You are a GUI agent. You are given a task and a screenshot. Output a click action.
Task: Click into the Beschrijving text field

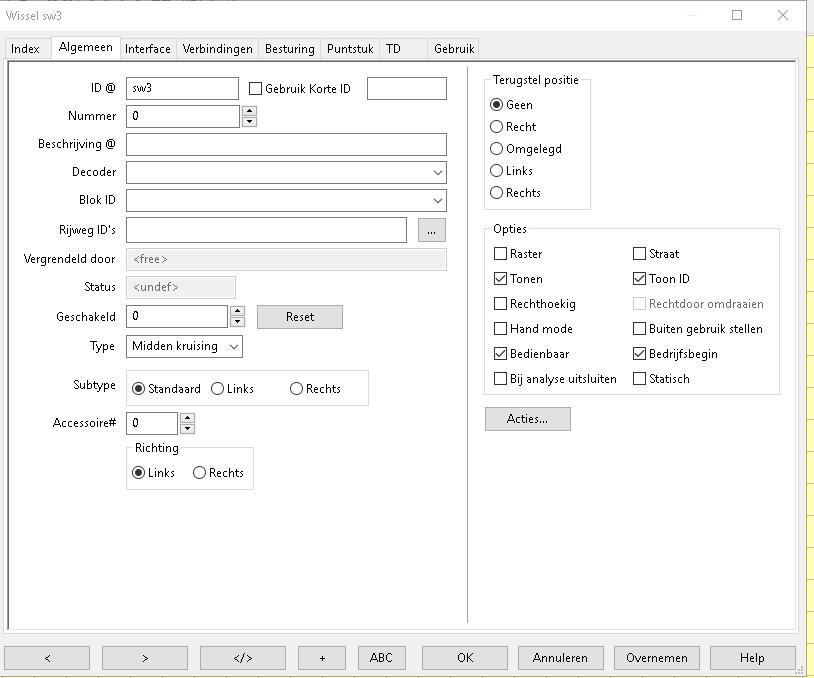(x=286, y=144)
